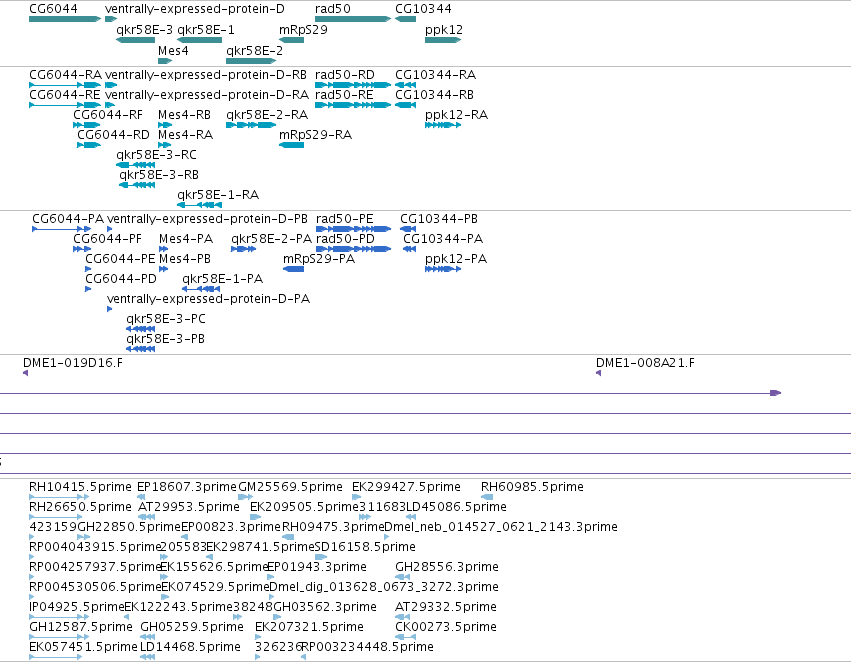Click the Mes4-PA protein label
Screen dimensions: 851x662
click(186, 239)
